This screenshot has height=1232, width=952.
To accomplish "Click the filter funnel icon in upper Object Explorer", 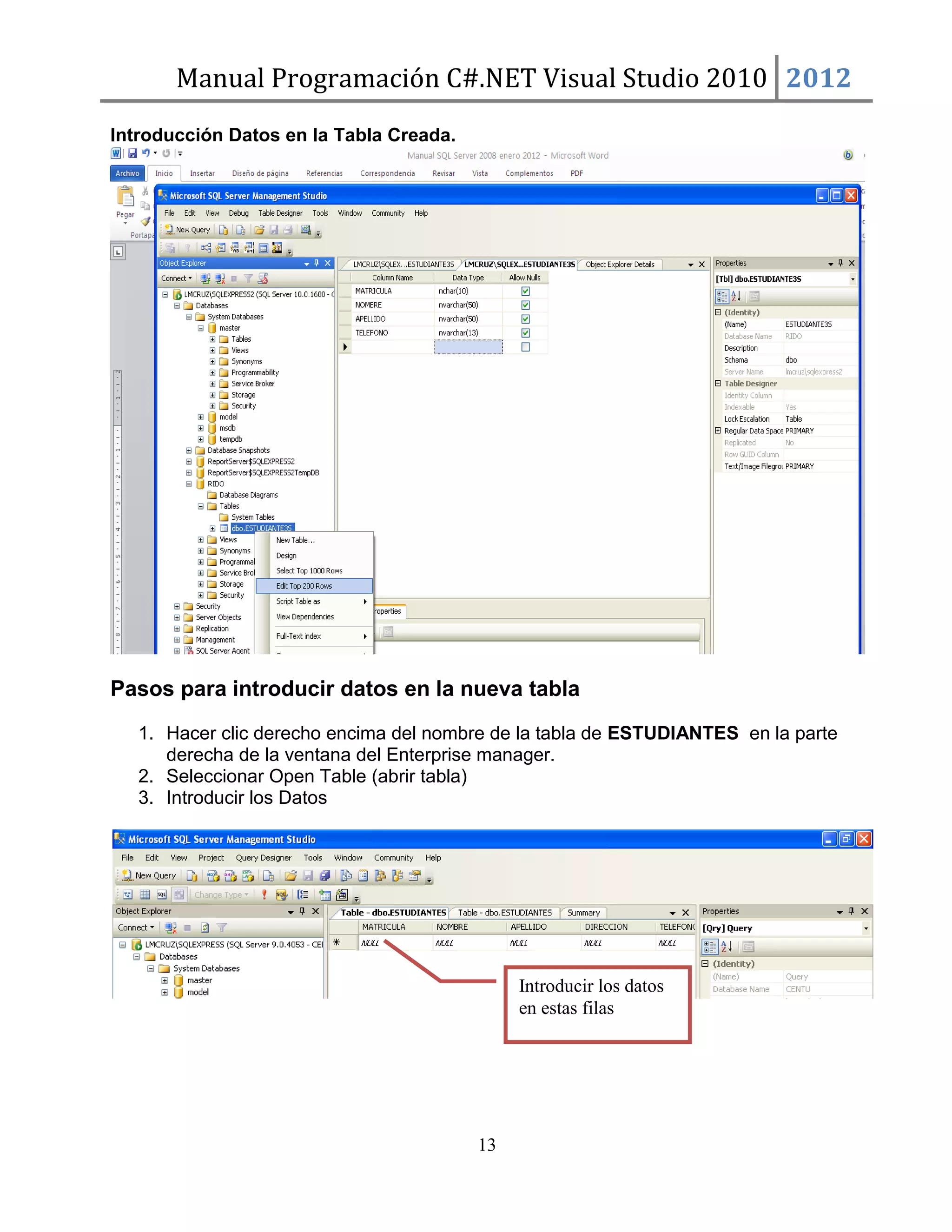I will pyautogui.click(x=248, y=278).
